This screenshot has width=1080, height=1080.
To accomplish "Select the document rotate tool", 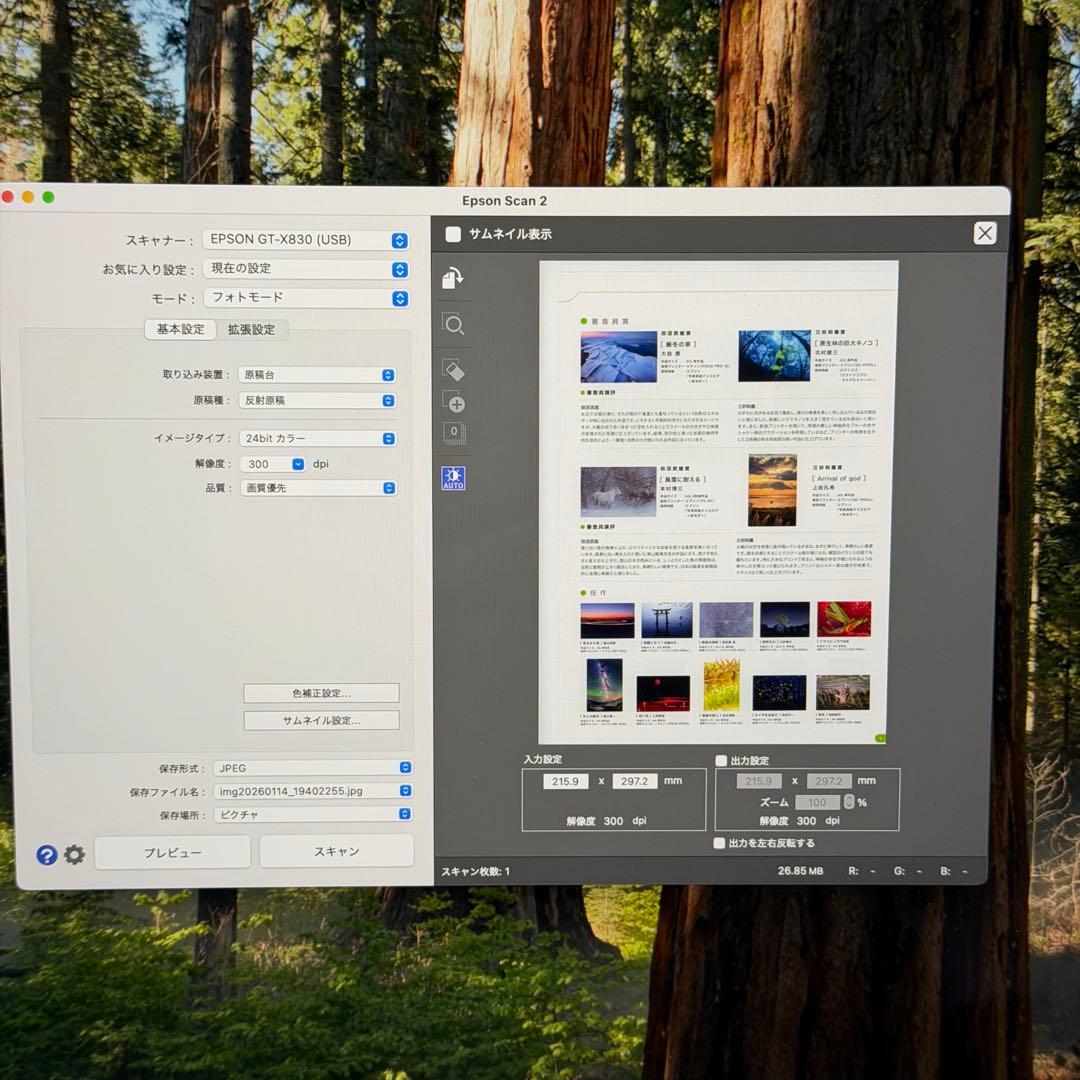I will 454,278.
